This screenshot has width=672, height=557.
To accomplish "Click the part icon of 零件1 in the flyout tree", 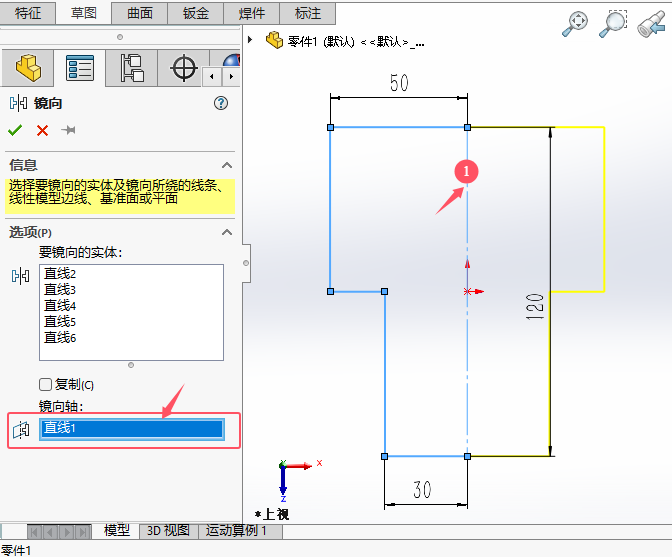I will point(274,40).
